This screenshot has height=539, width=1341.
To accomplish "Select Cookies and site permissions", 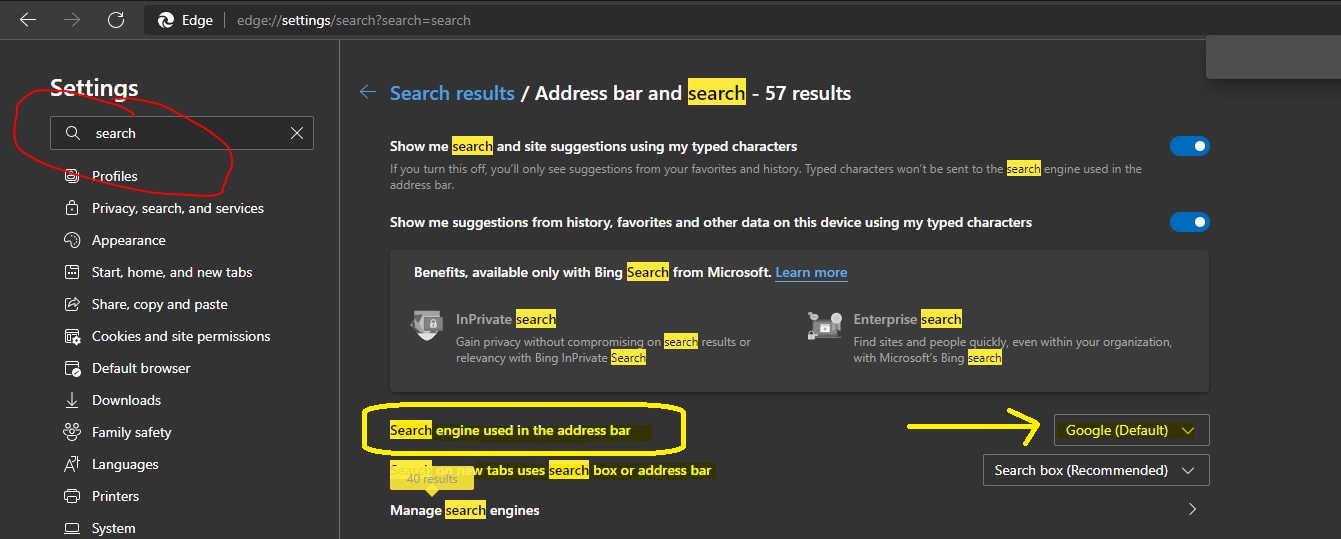I will [181, 336].
